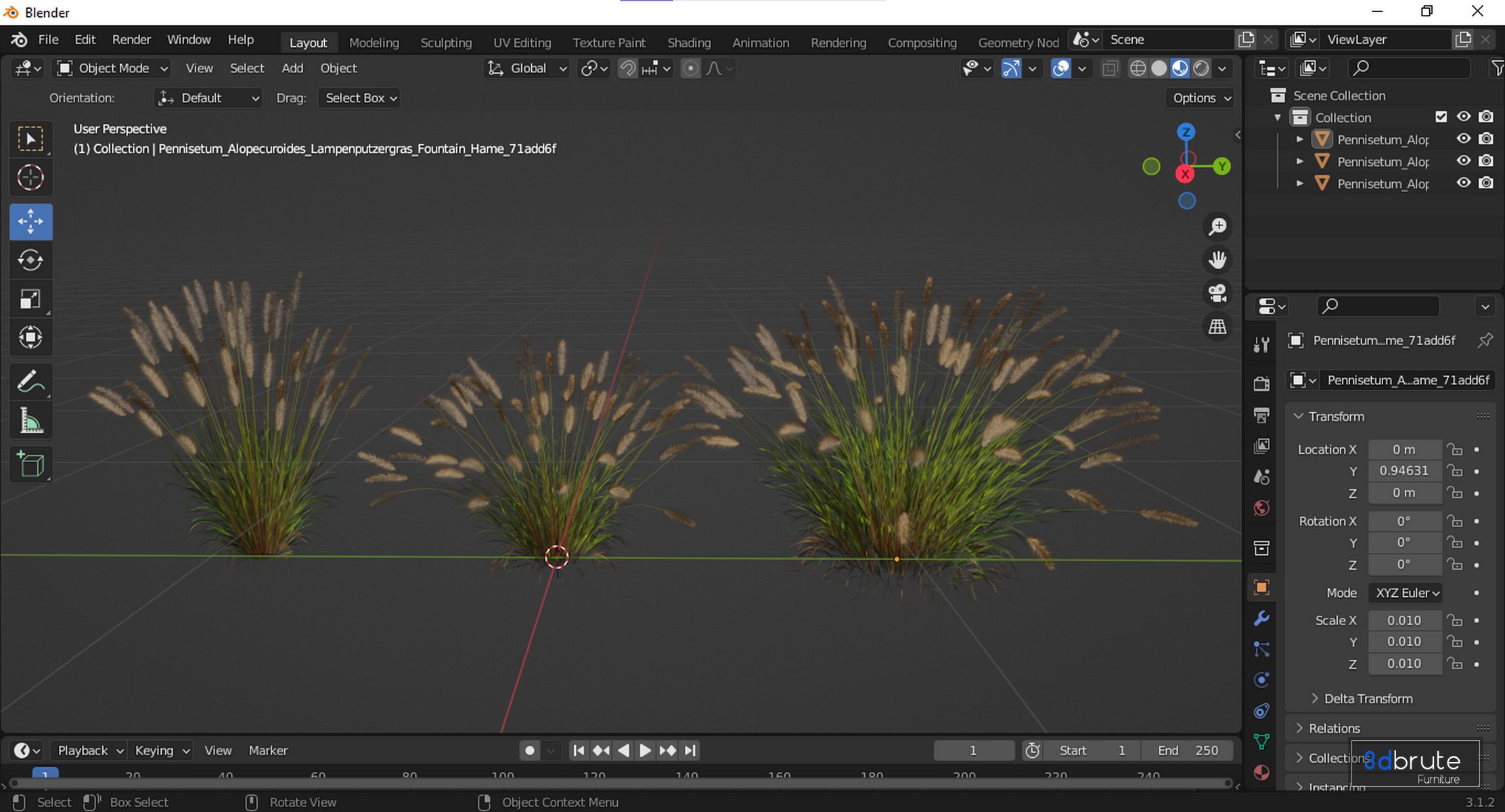Image resolution: width=1505 pixels, height=812 pixels.
Task: Expand the Delta Transform panel
Action: 1367,698
